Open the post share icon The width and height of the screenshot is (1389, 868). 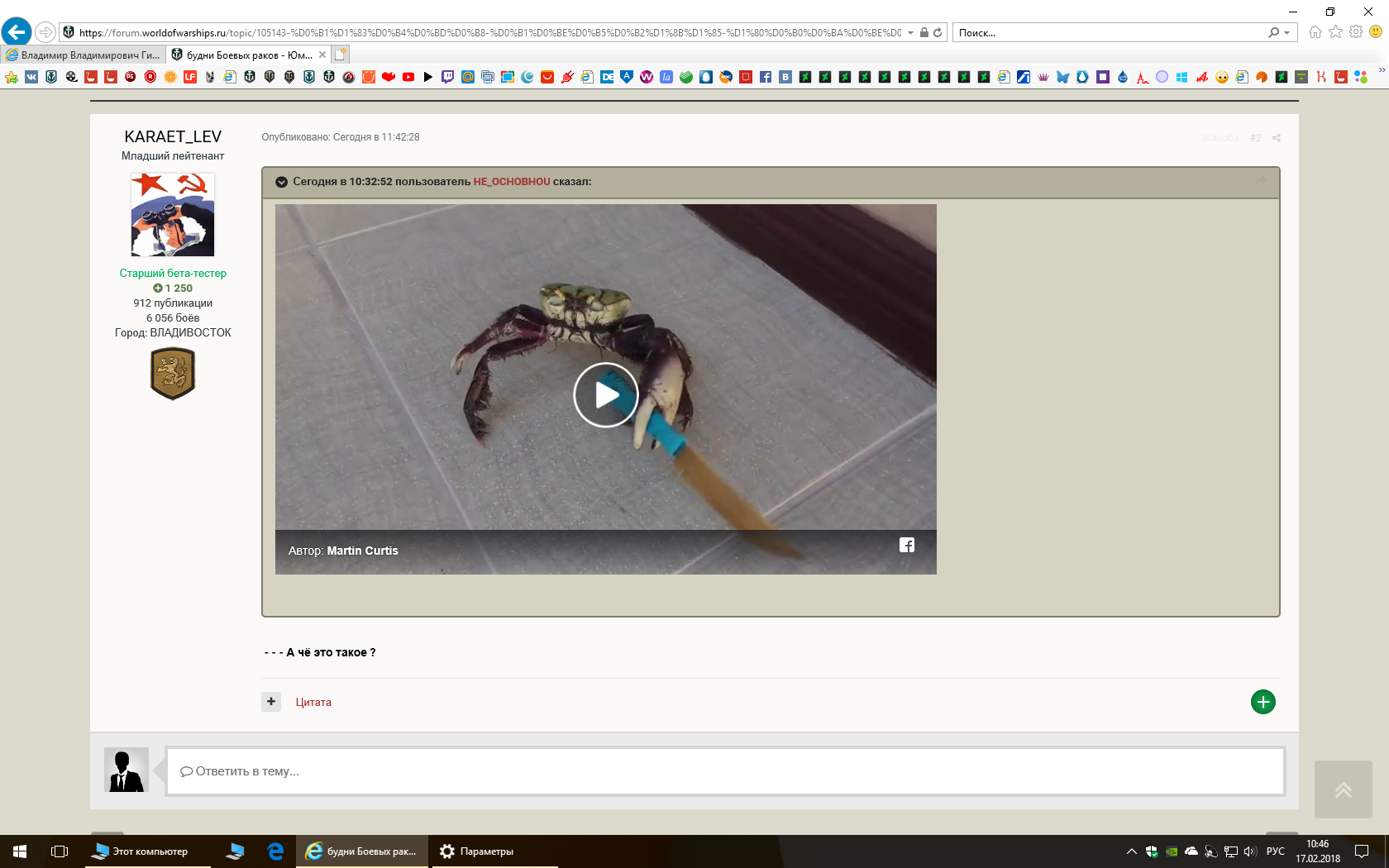[x=1276, y=138]
